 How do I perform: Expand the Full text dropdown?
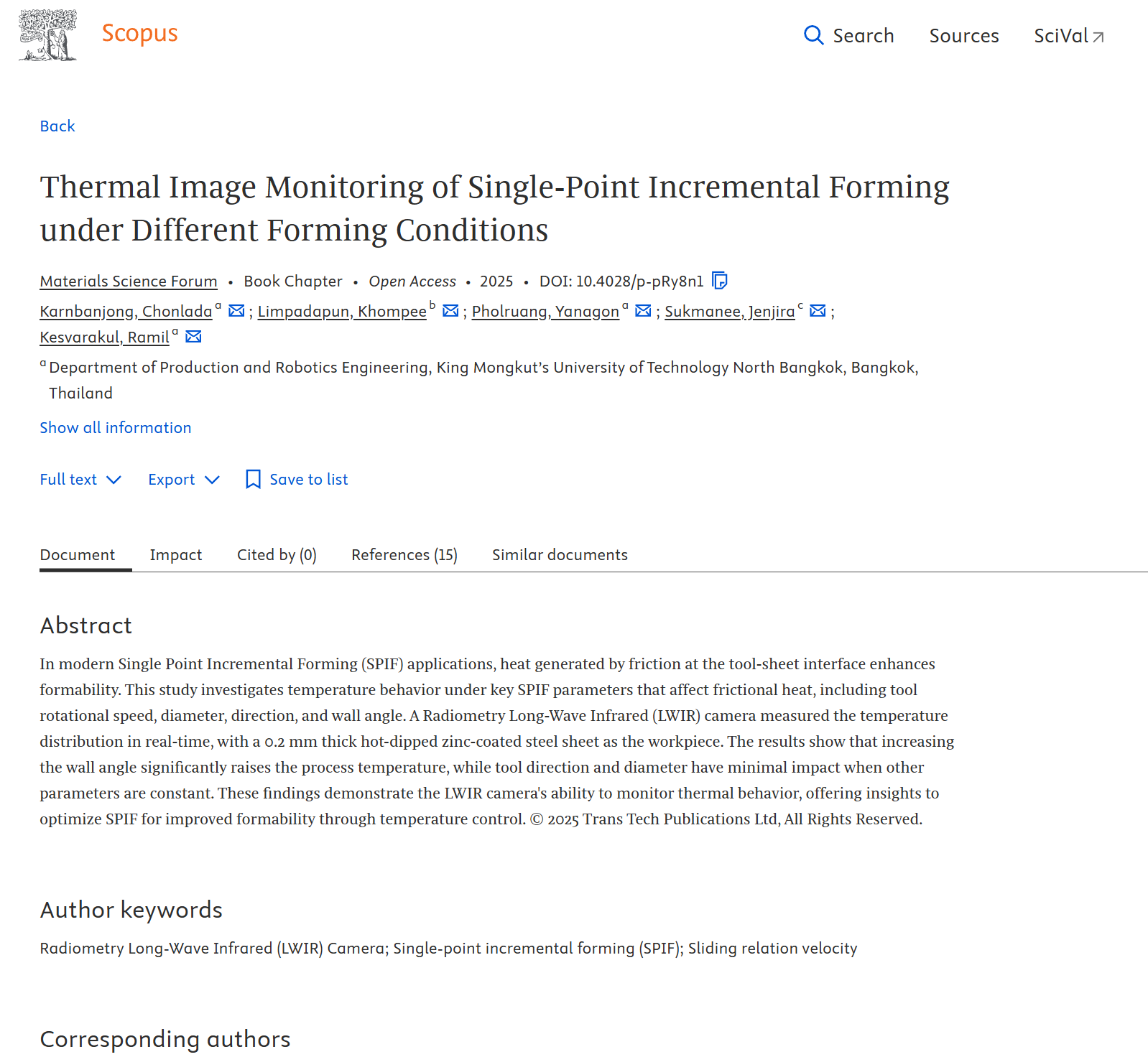(80, 480)
